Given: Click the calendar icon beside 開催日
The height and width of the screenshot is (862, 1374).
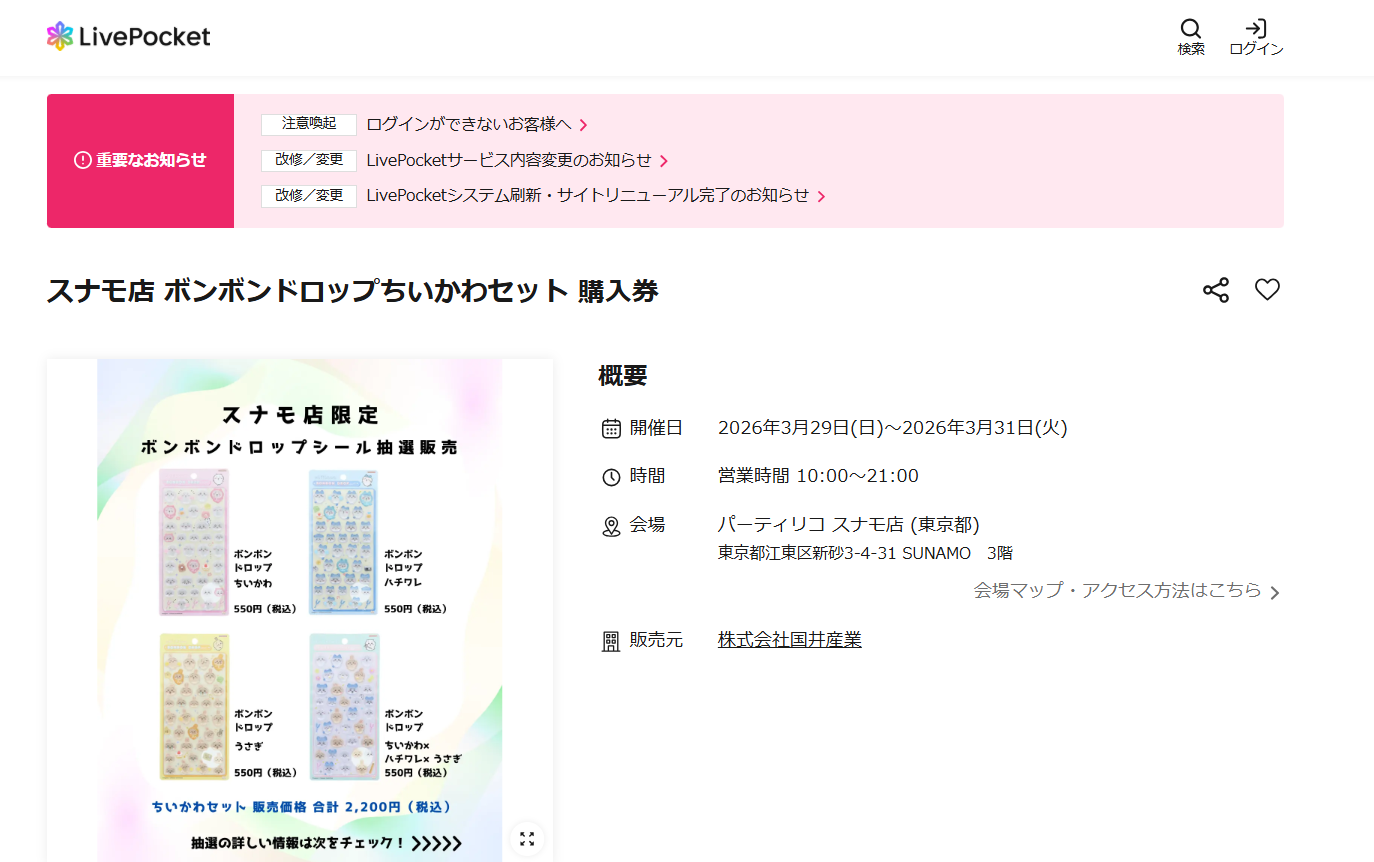Looking at the screenshot, I should (611, 427).
